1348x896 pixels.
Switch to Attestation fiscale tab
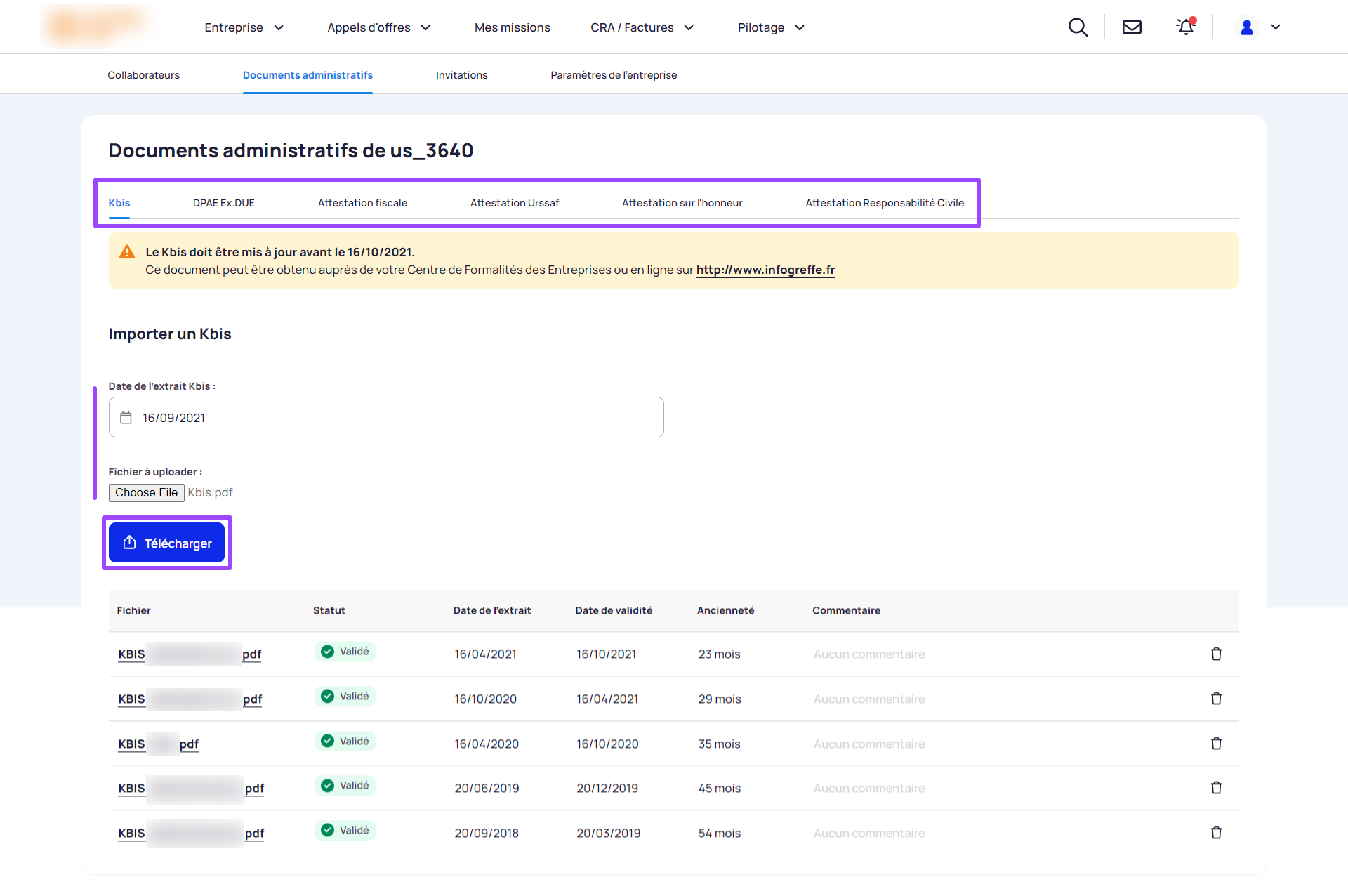(x=362, y=203)
